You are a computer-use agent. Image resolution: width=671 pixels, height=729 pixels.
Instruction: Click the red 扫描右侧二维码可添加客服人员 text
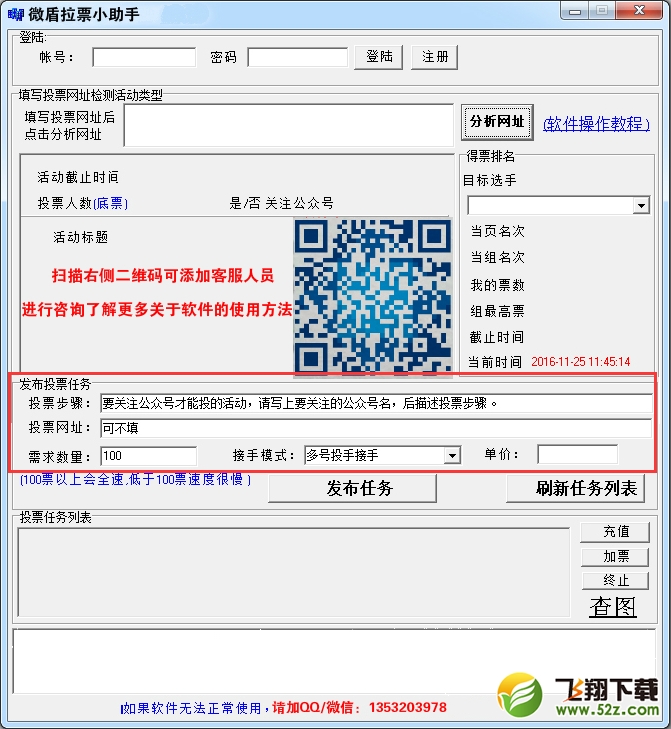(163, 276)
